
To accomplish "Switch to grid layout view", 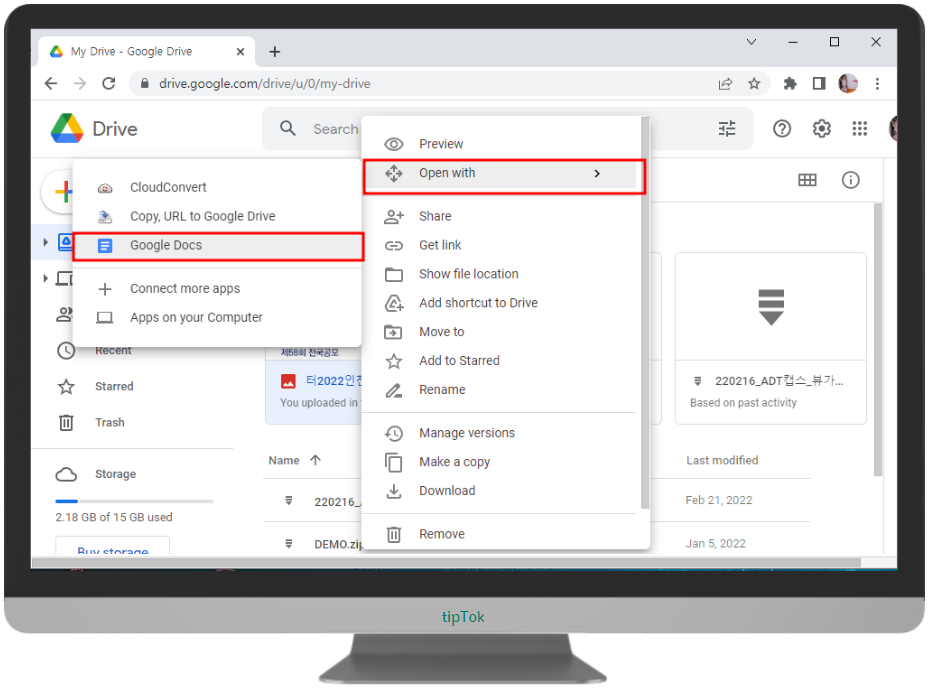I will 807,180.
